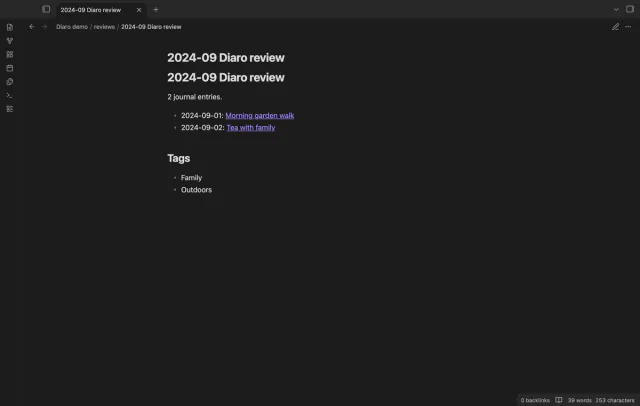Click the bottom list-style ribbon icon
Screen dimensions: 640x406
tap(10, 109)
